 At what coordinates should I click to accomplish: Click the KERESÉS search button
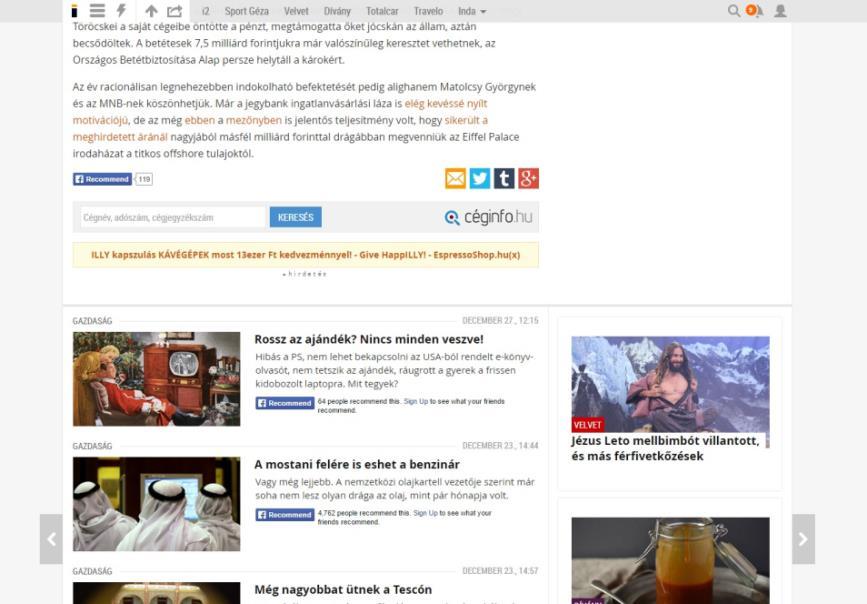coord(296,217)
